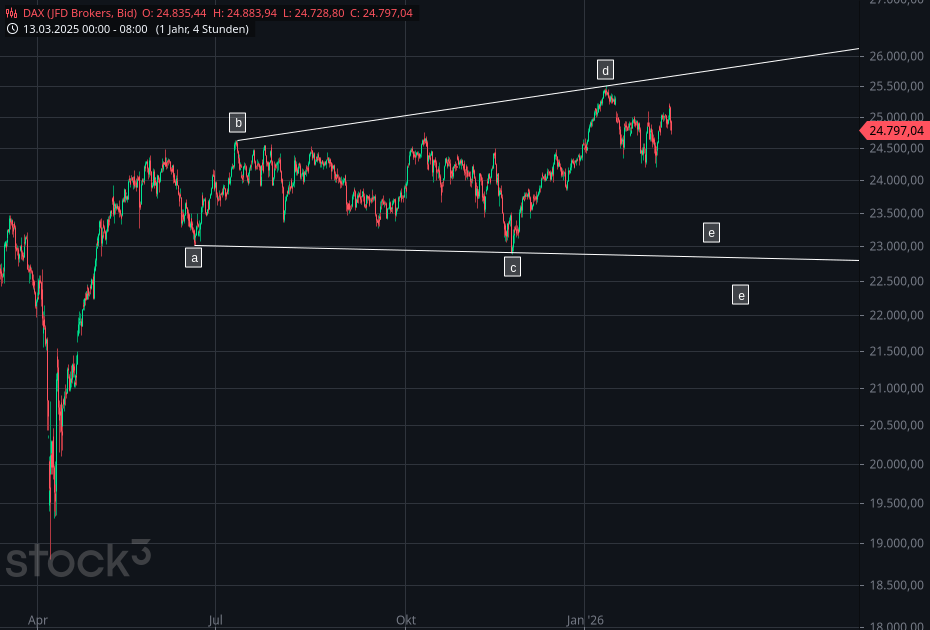Image resolution: width=930 pixels, height=630 pixels.
Task: Click the clock icon beside the date range
Action: (x=13, y=29)
